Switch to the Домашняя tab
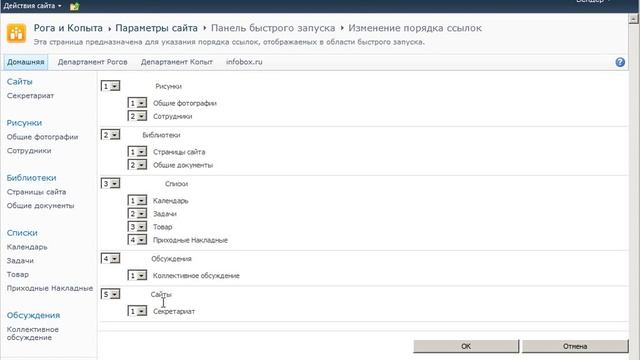Screen dimensions: 640x360 tap(25, 62)
